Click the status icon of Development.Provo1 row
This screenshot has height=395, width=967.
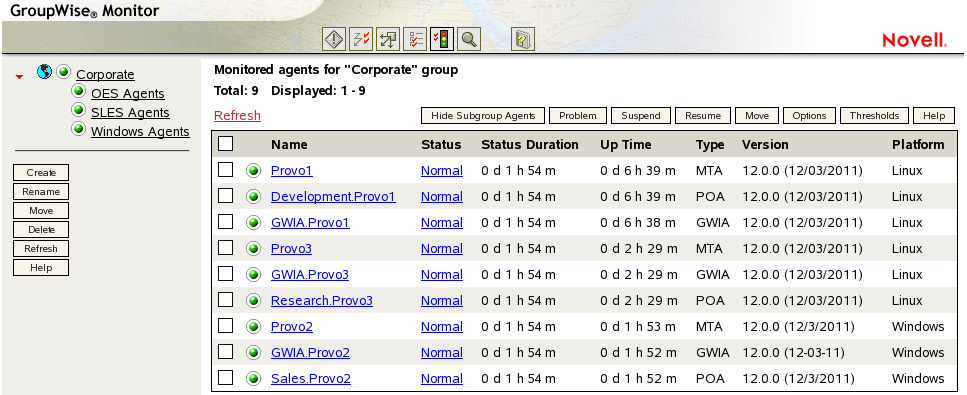tap(253, 196)
